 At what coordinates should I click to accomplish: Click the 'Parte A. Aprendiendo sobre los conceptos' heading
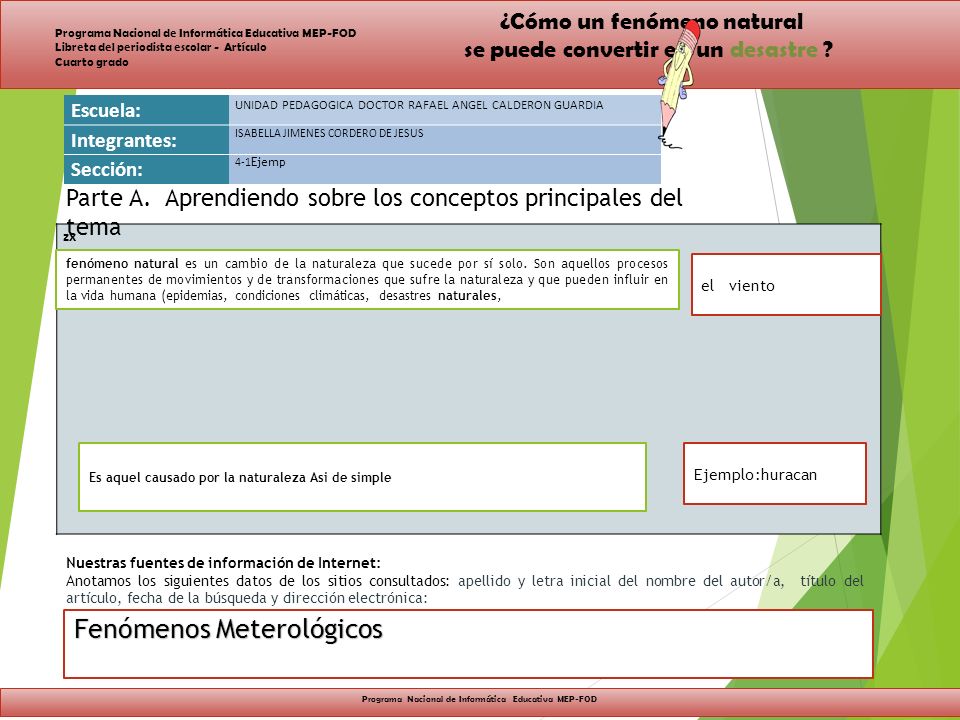point(373,212)
